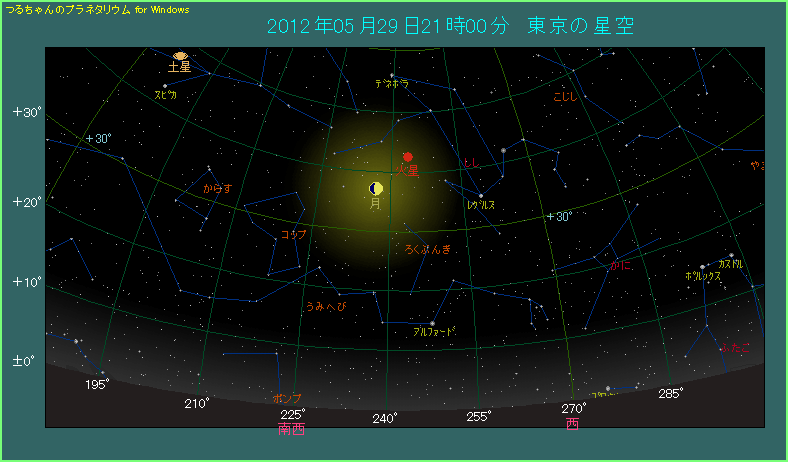Screen dimensions: 788x462
Task: Click the 月 label under the Moon
Action: [x=375, y=204]
